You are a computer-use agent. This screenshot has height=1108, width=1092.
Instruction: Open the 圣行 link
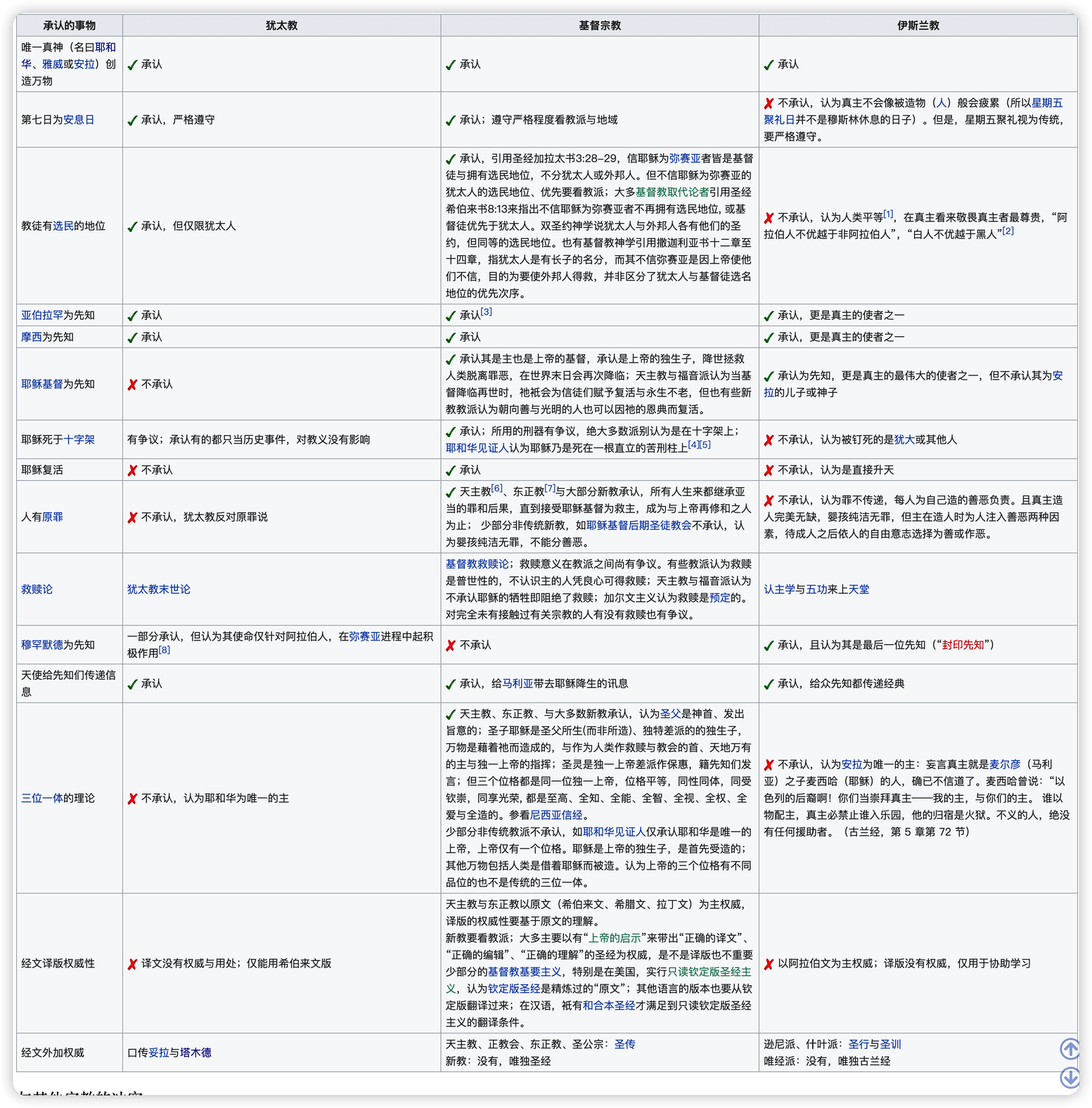tap(859, 1044)
